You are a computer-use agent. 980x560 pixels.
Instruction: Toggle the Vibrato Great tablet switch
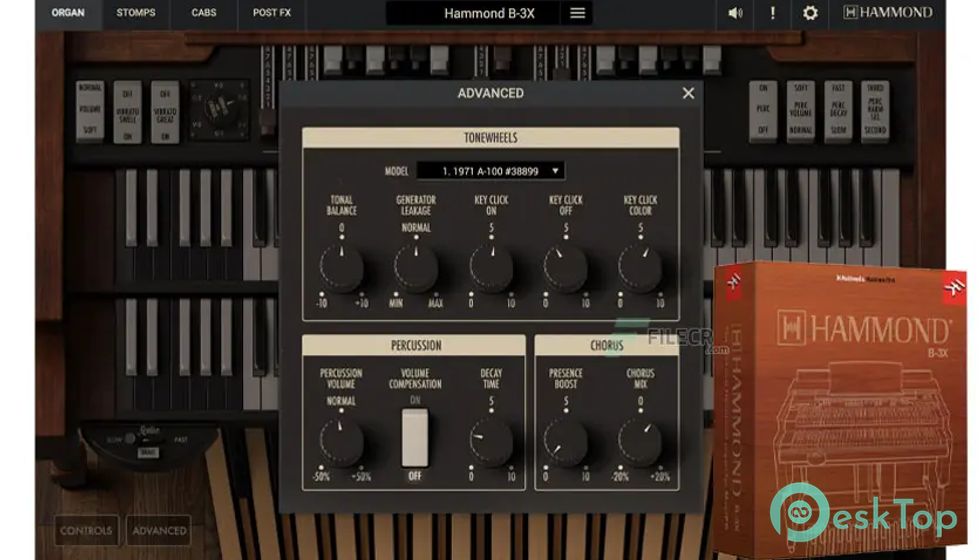165,112
